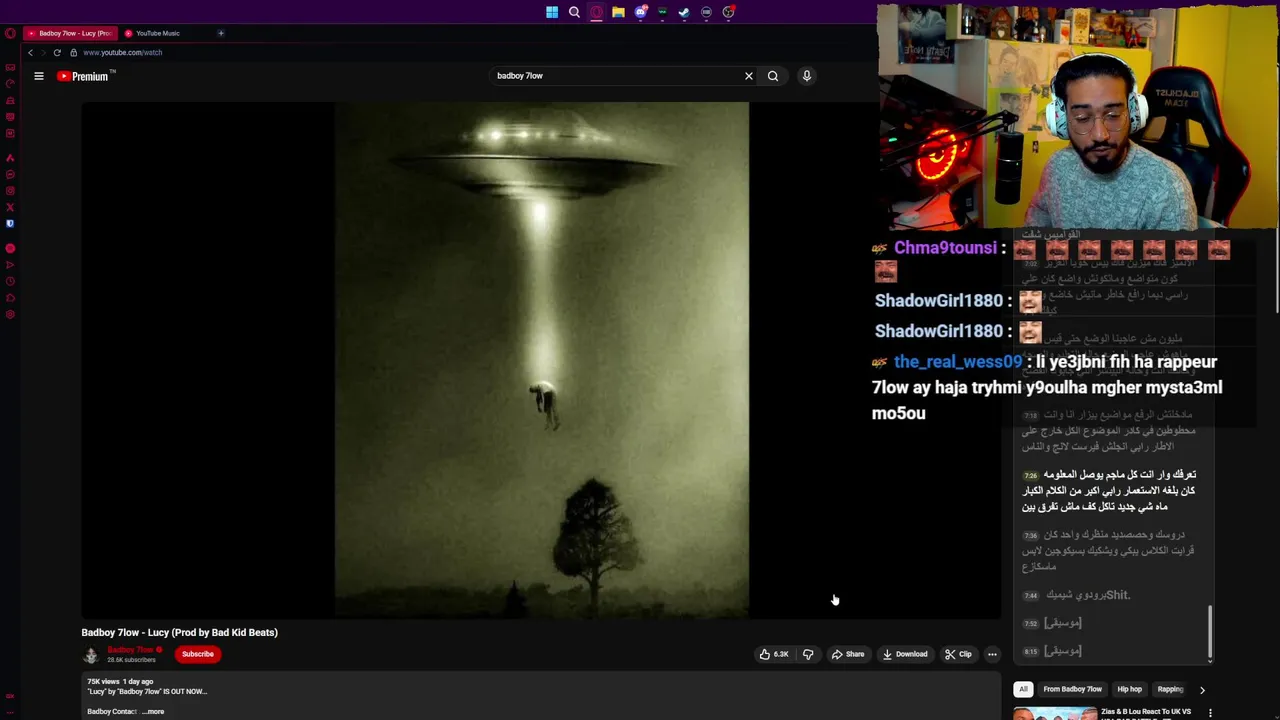Open Messenger in Opera sidebar
Screen dimensions: 1280x720
[10, 174]
